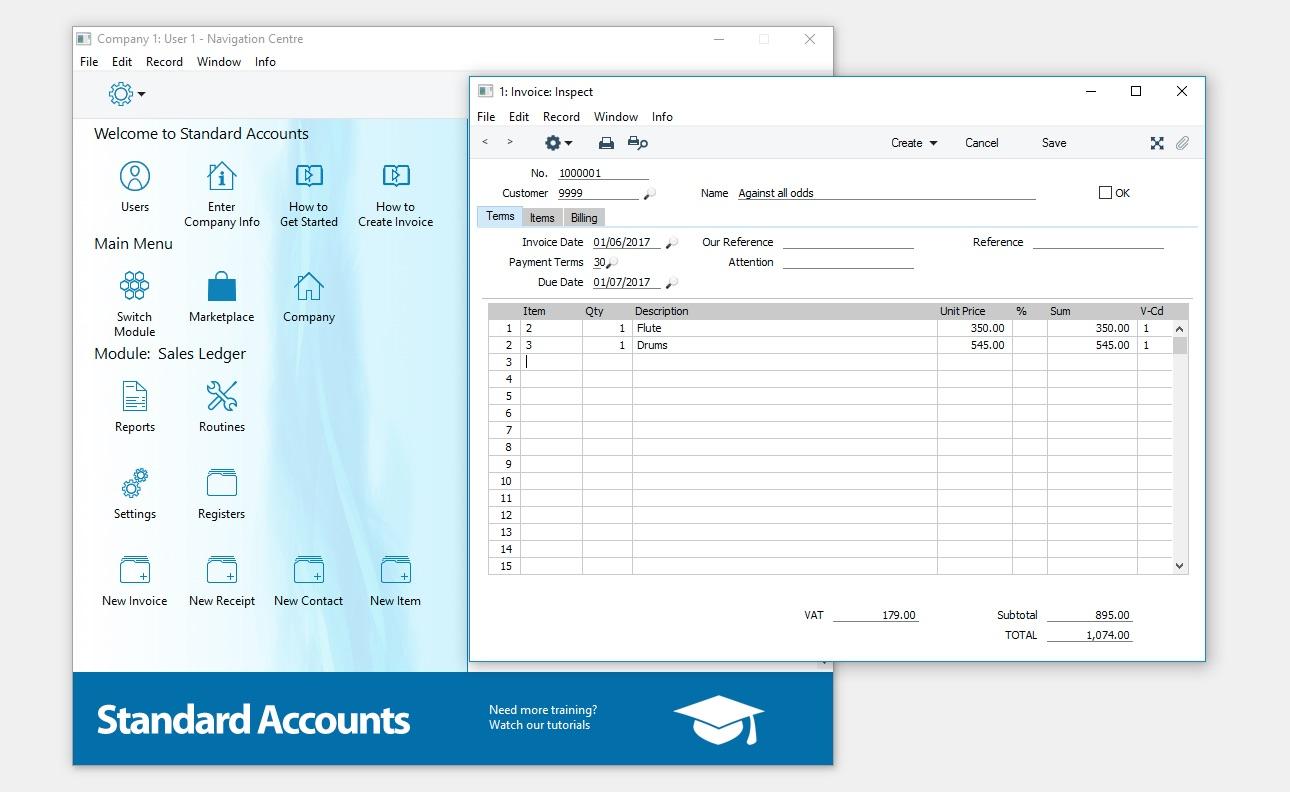The height and width of the screenshot is (792, 1290).
Task: Click the Item cell of row 3
Action: coord(551,362)
